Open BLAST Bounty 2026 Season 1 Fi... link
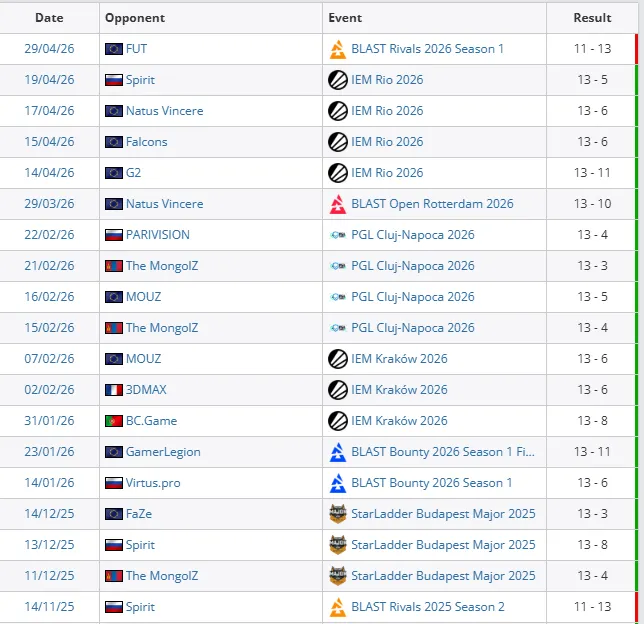The image size is (644, 624). point(443,452)
